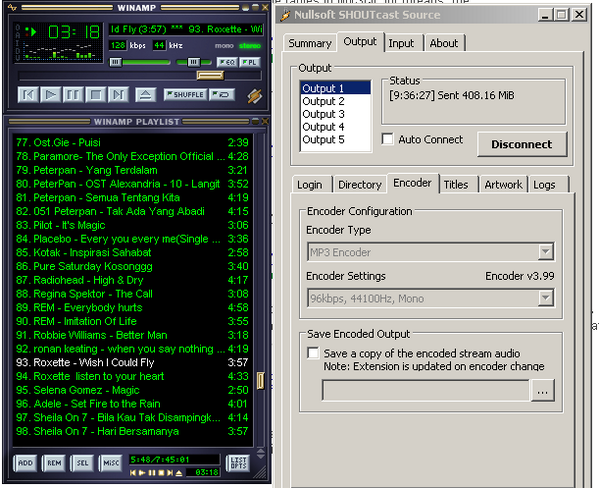
Task: Click the playlist mini stop control
Action: coord(161,473)
